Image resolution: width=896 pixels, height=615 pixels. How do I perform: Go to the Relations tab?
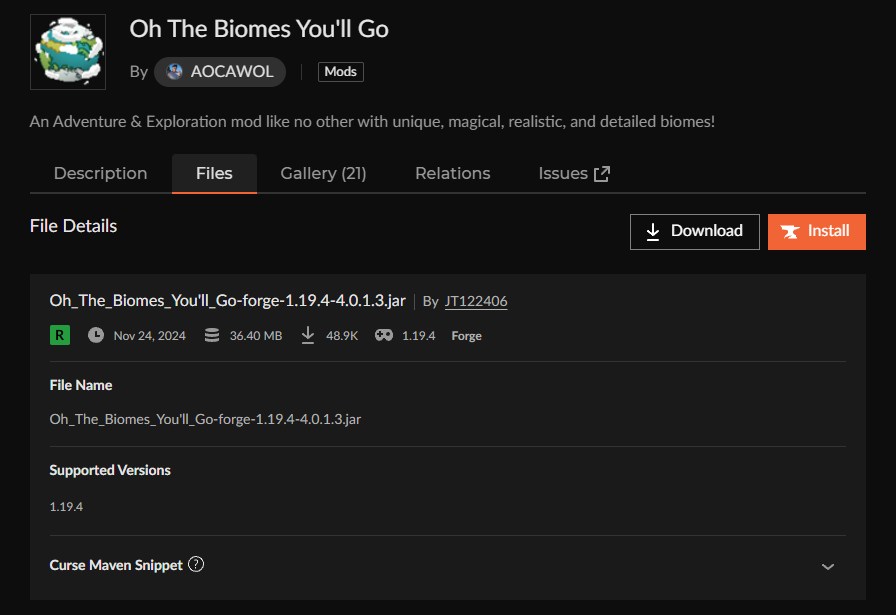(452, 173)
